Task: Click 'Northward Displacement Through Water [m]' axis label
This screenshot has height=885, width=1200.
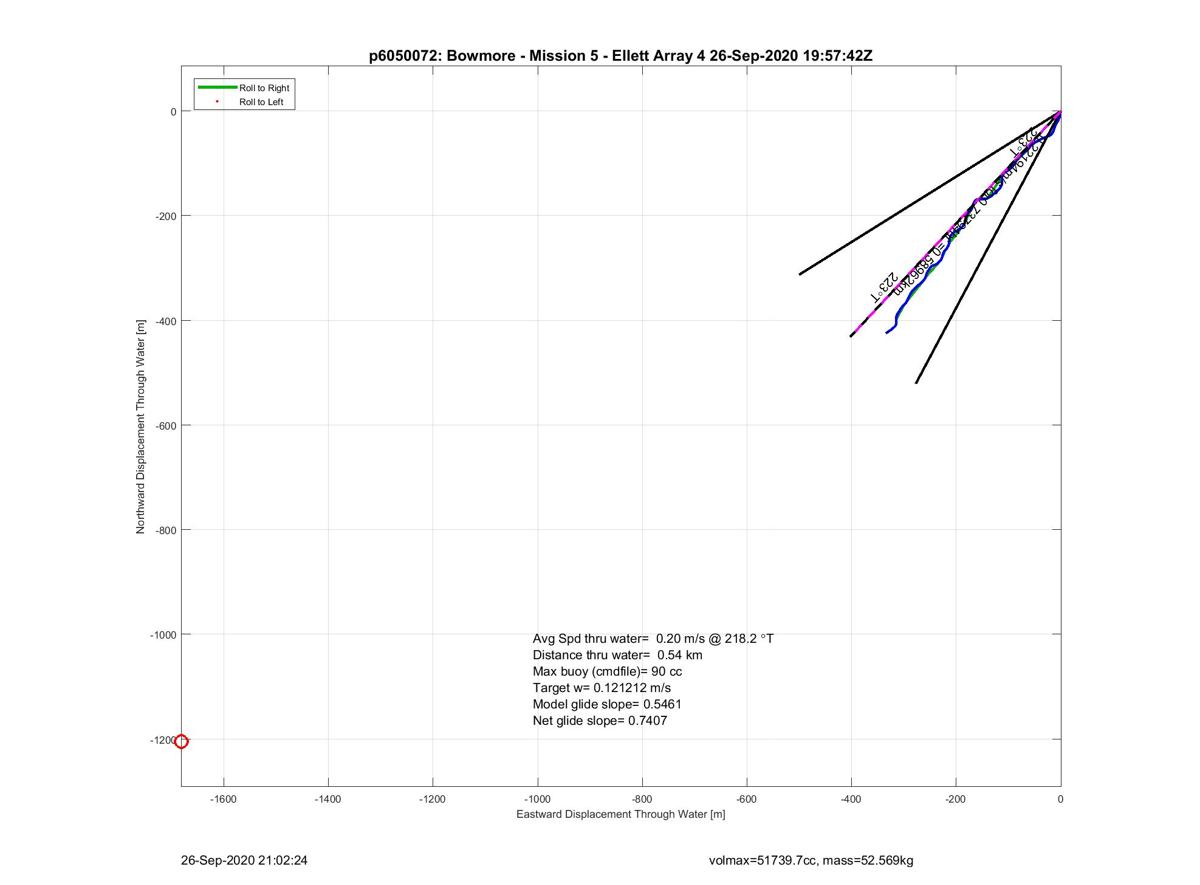Action: pyautogui.click(x=141, y=426)
